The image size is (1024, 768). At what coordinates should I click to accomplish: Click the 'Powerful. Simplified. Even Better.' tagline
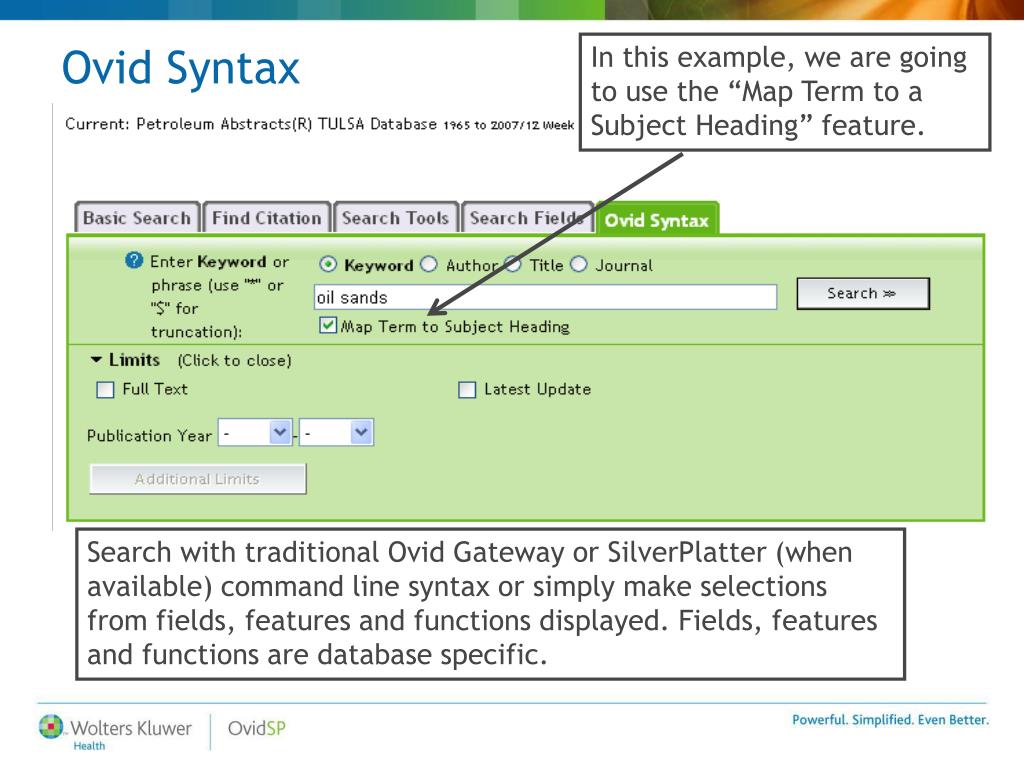pyautogui.click(x=891, y=720)
